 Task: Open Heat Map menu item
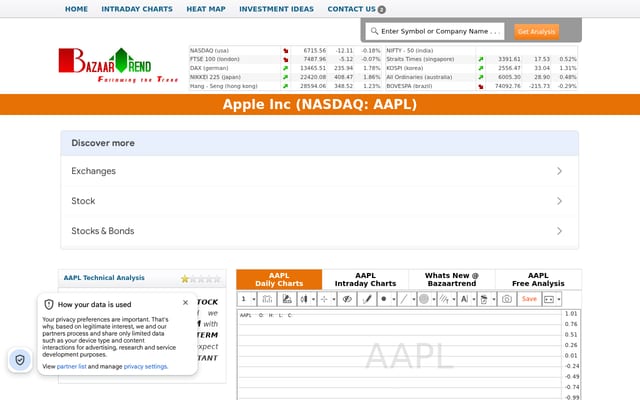point(206,9)
